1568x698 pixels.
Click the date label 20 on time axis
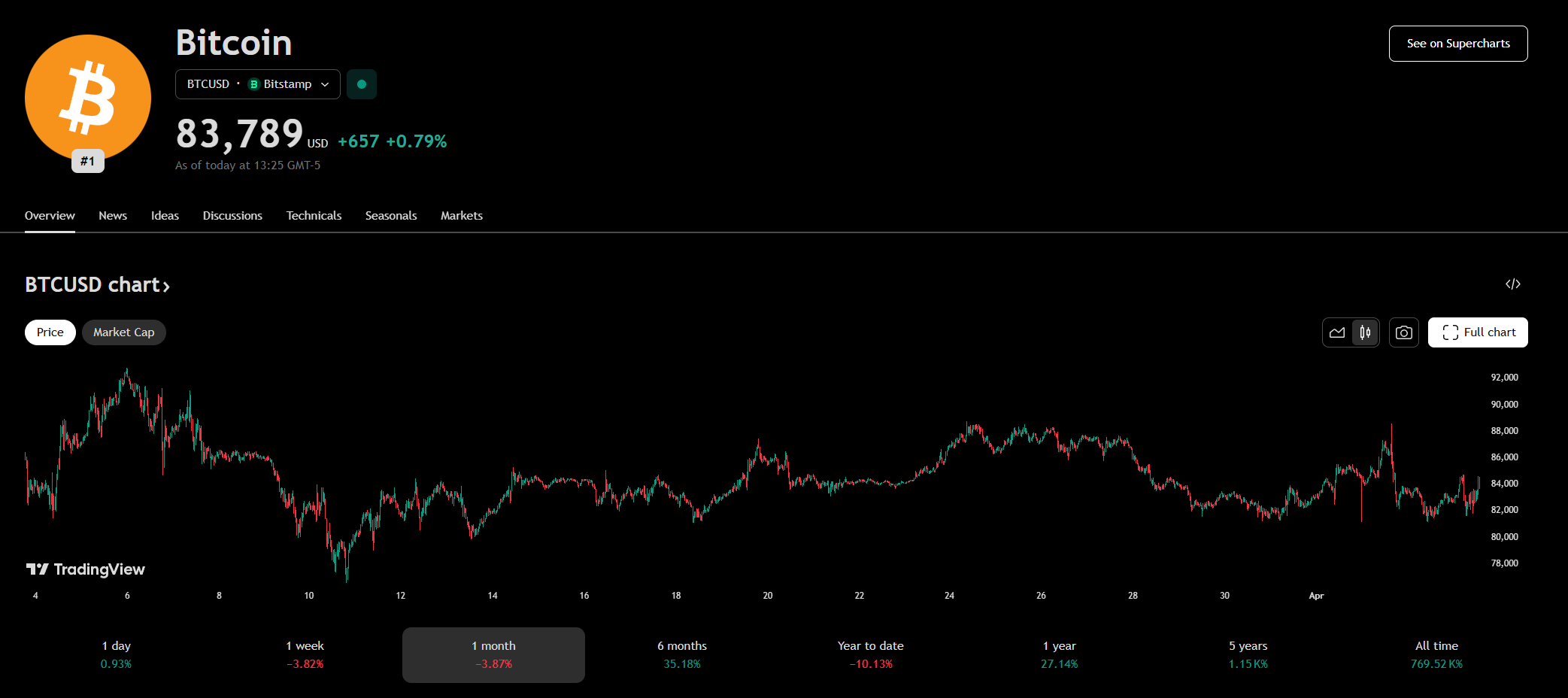tap(768, 596)
